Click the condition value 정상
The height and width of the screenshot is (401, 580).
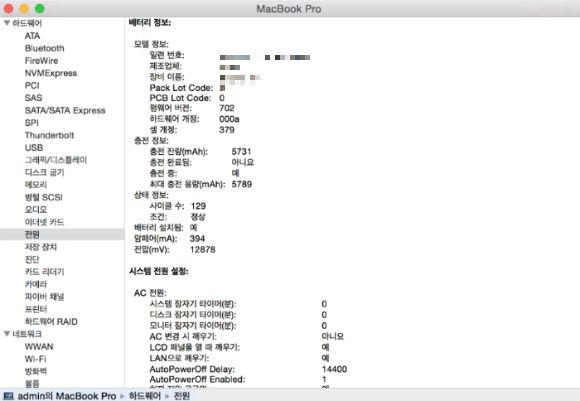(198, 217)
